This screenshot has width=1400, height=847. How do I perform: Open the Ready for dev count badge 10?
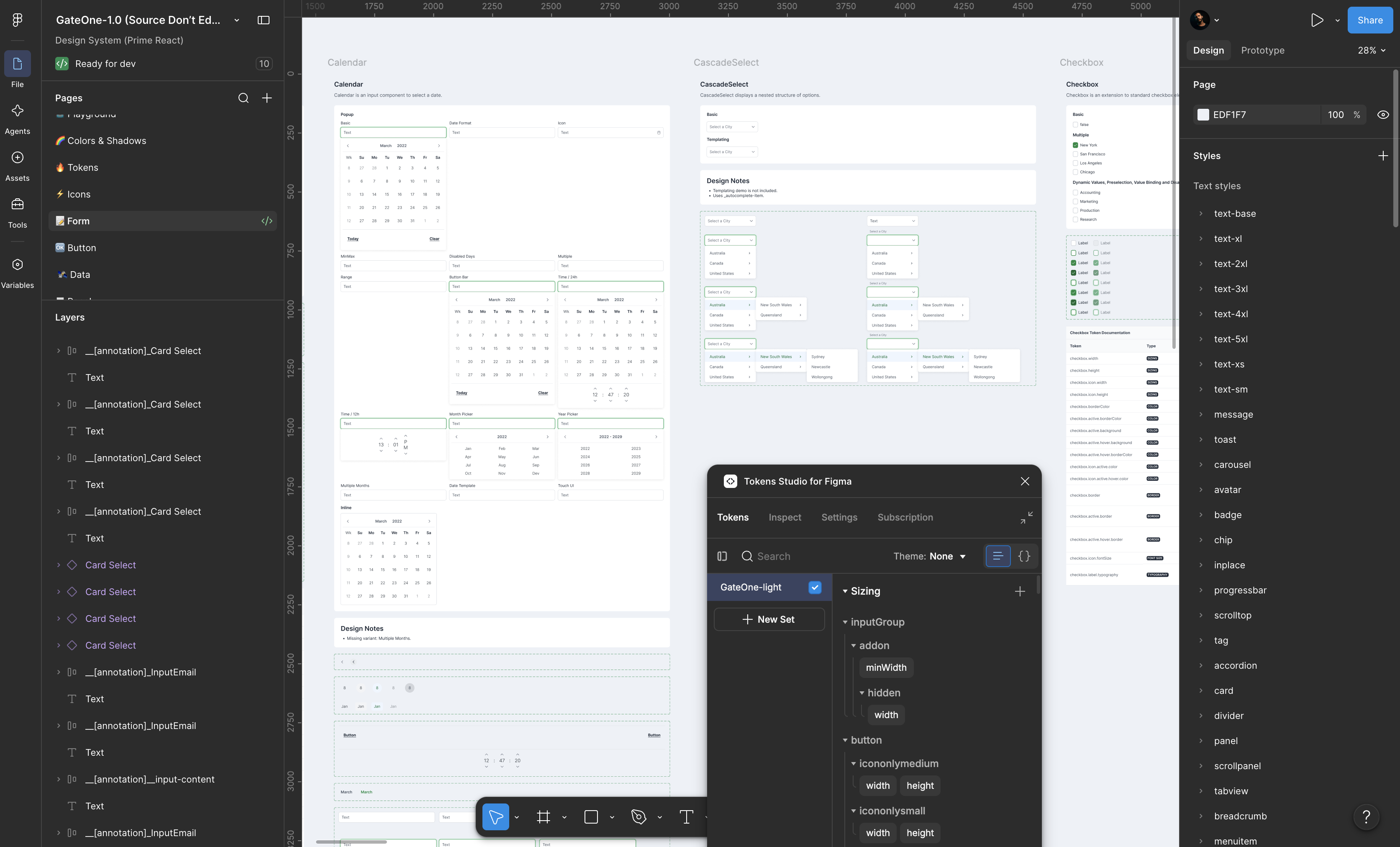pyautogui.click(x=264, y=64)
